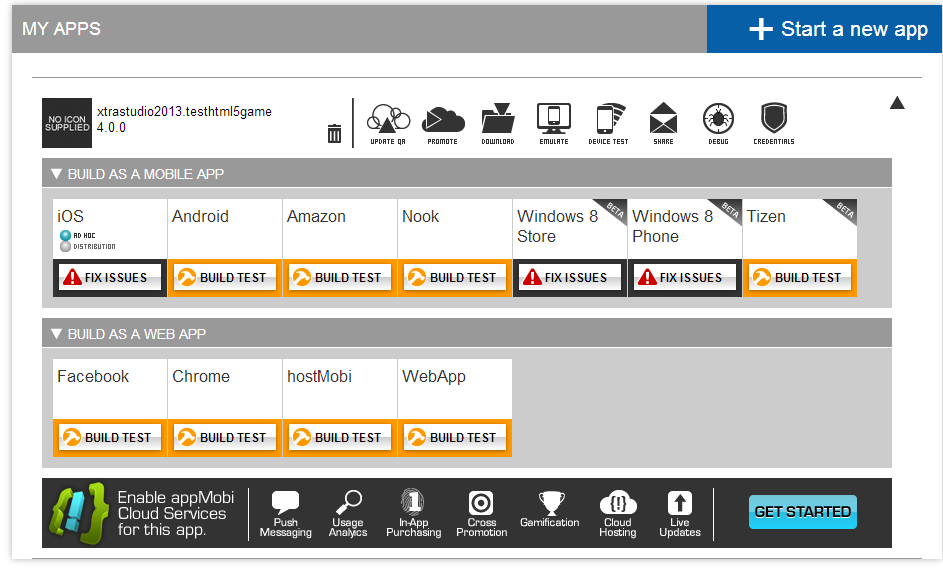Click Fix Issues under Windows 8 Store

pyautogui.click(x=570, y=277)
